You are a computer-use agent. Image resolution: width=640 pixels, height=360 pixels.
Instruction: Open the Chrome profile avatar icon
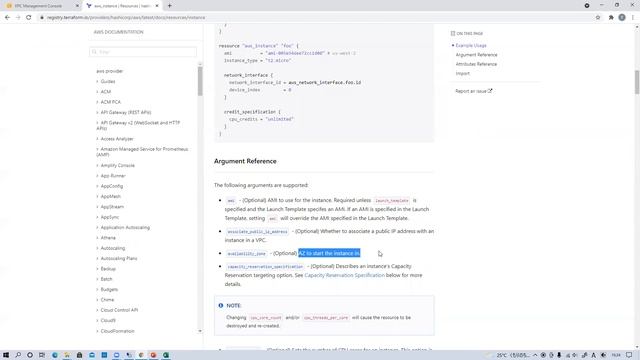pyautogui.click(x=622, y=18)
